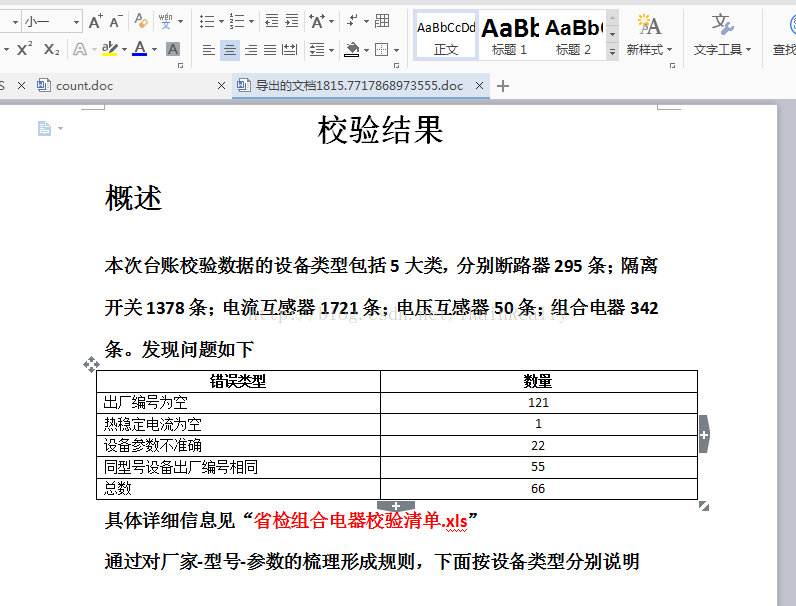This screenshot has height=606, width=796.
Task: Apply paragraph shading fill bucket
Action: pos(351,50)
